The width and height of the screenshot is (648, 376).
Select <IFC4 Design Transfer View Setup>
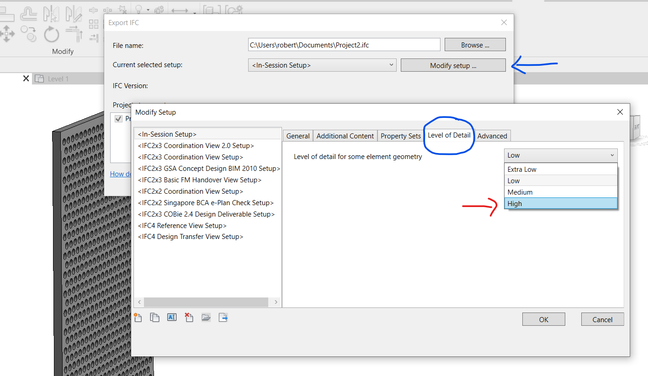tap(190, 236)
